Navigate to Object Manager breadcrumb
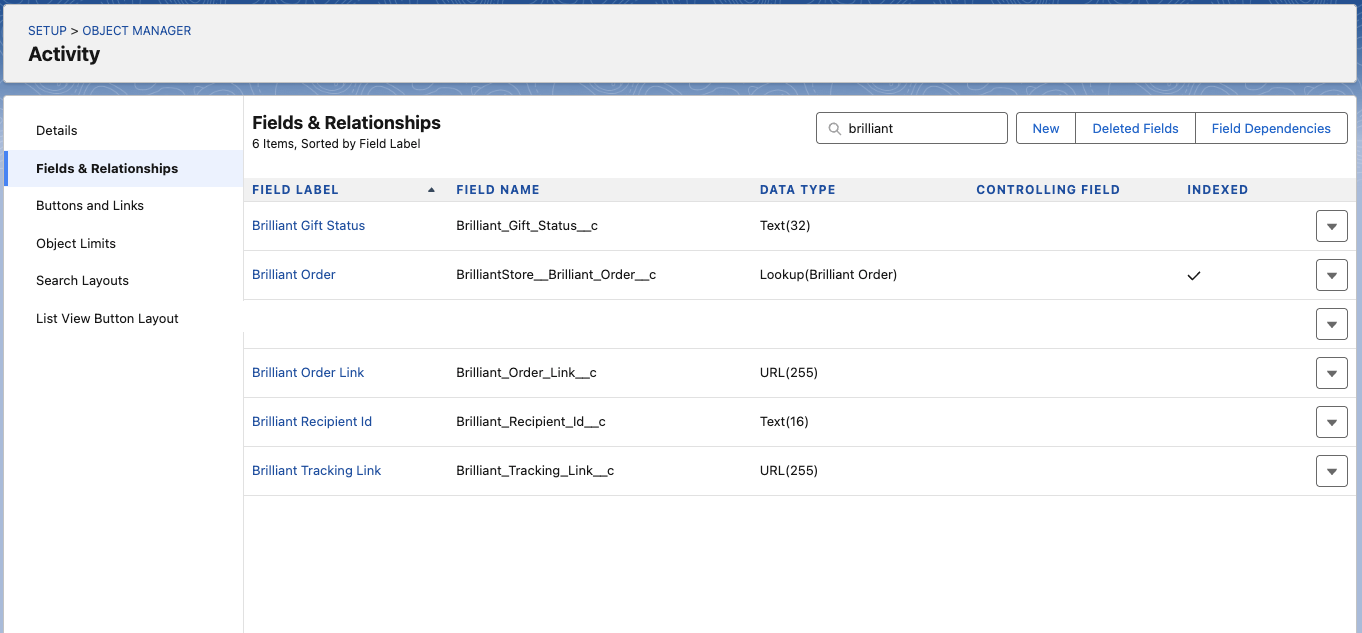Viewport: 1362px width, 633px height. pos(137,31)
